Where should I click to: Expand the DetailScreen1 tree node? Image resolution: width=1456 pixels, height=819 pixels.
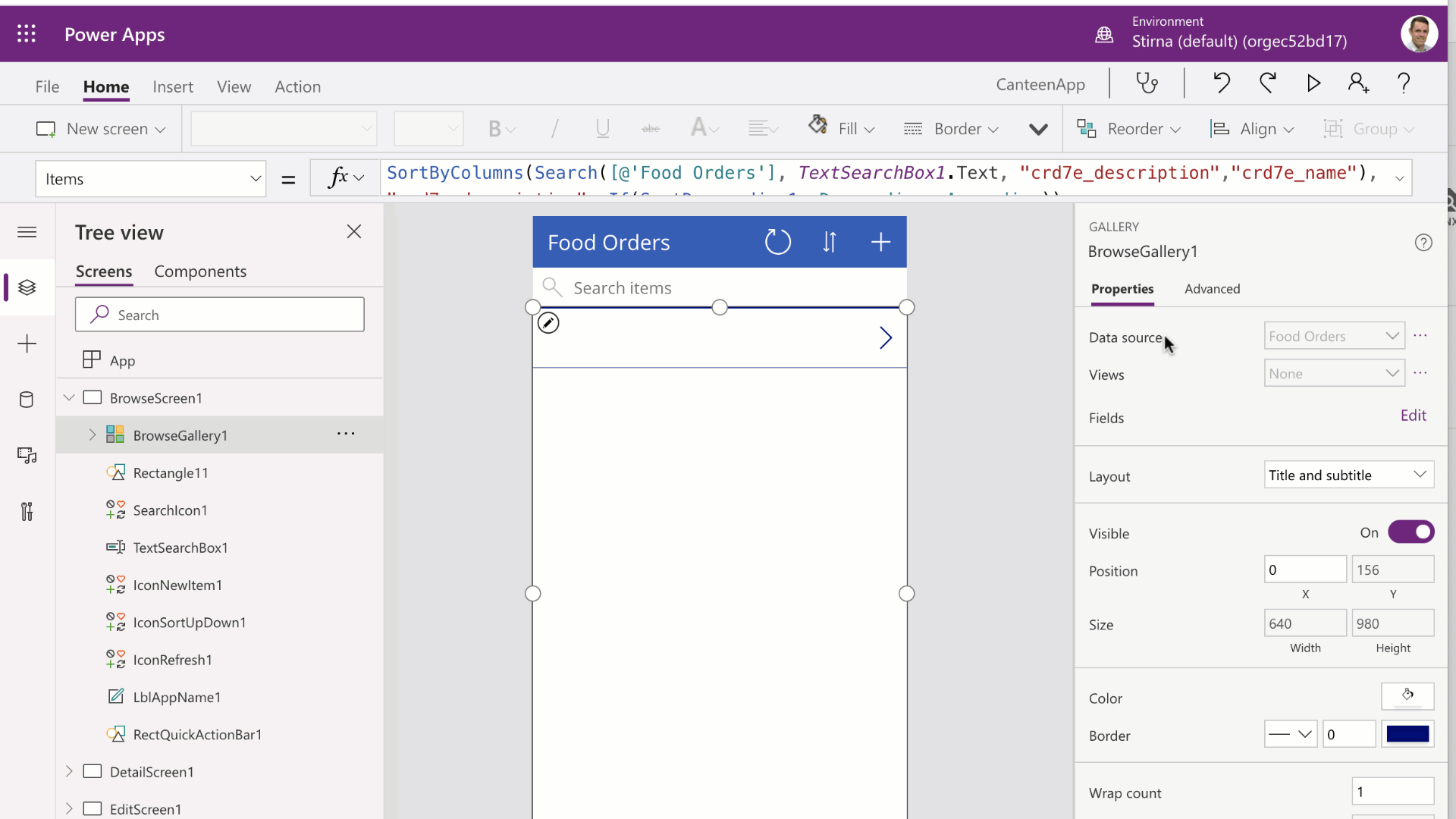tap(69, 771)
